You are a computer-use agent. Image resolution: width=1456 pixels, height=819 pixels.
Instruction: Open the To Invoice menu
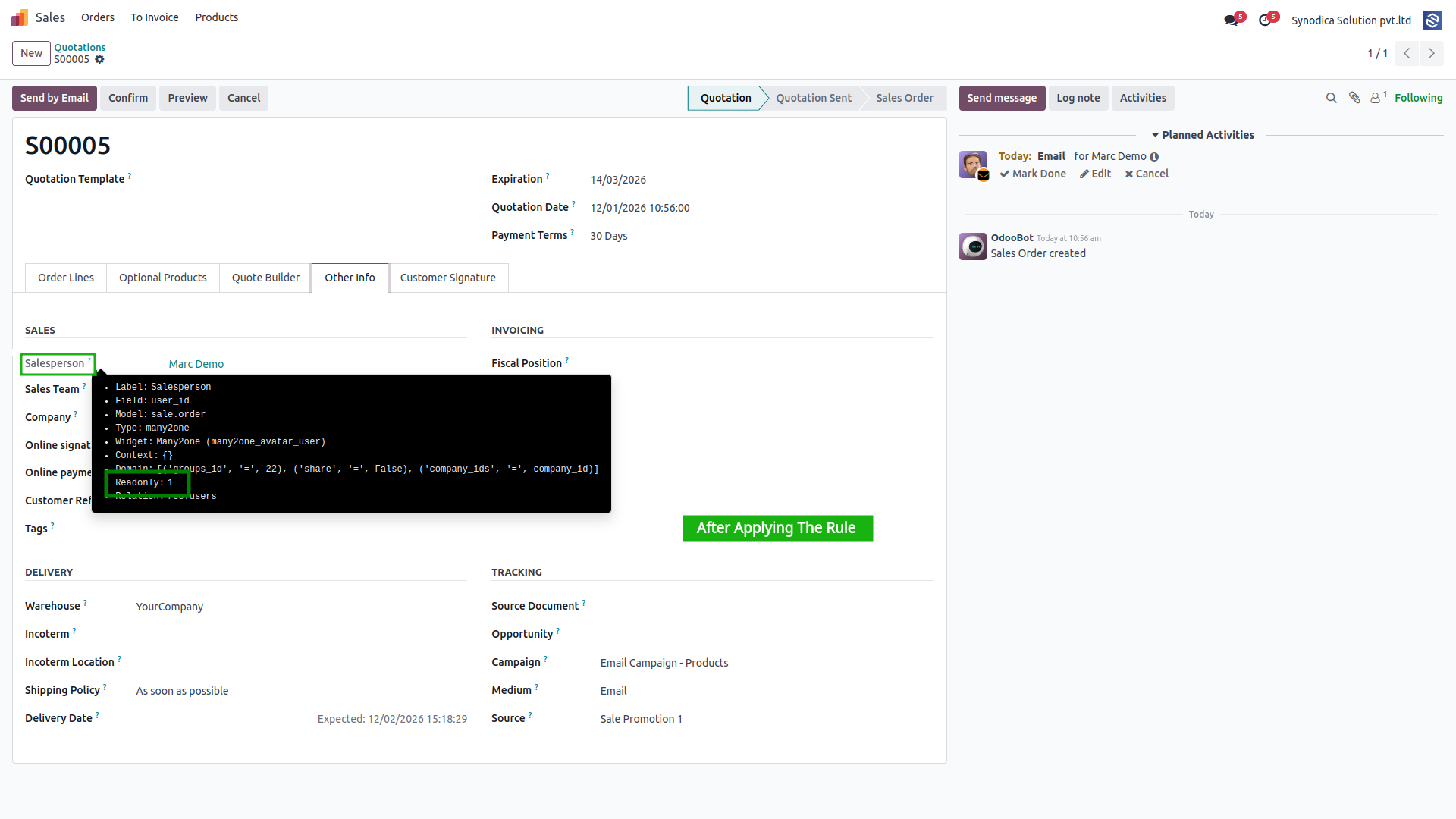(x=155, y=17)
